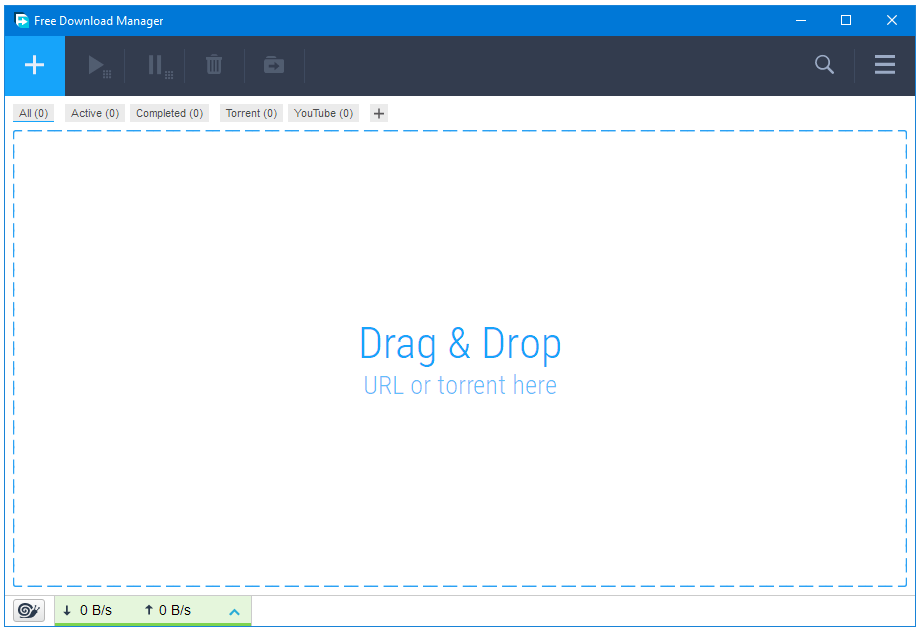Toggle snail mode in status bar

[29, 610]
